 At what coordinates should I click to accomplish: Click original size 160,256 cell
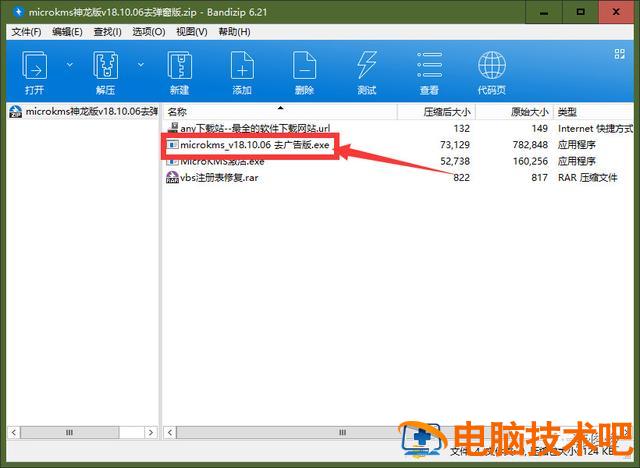[530, 161]
